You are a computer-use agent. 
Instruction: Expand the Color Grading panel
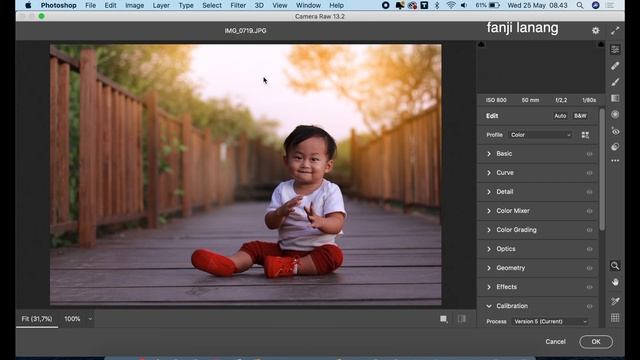489,230
